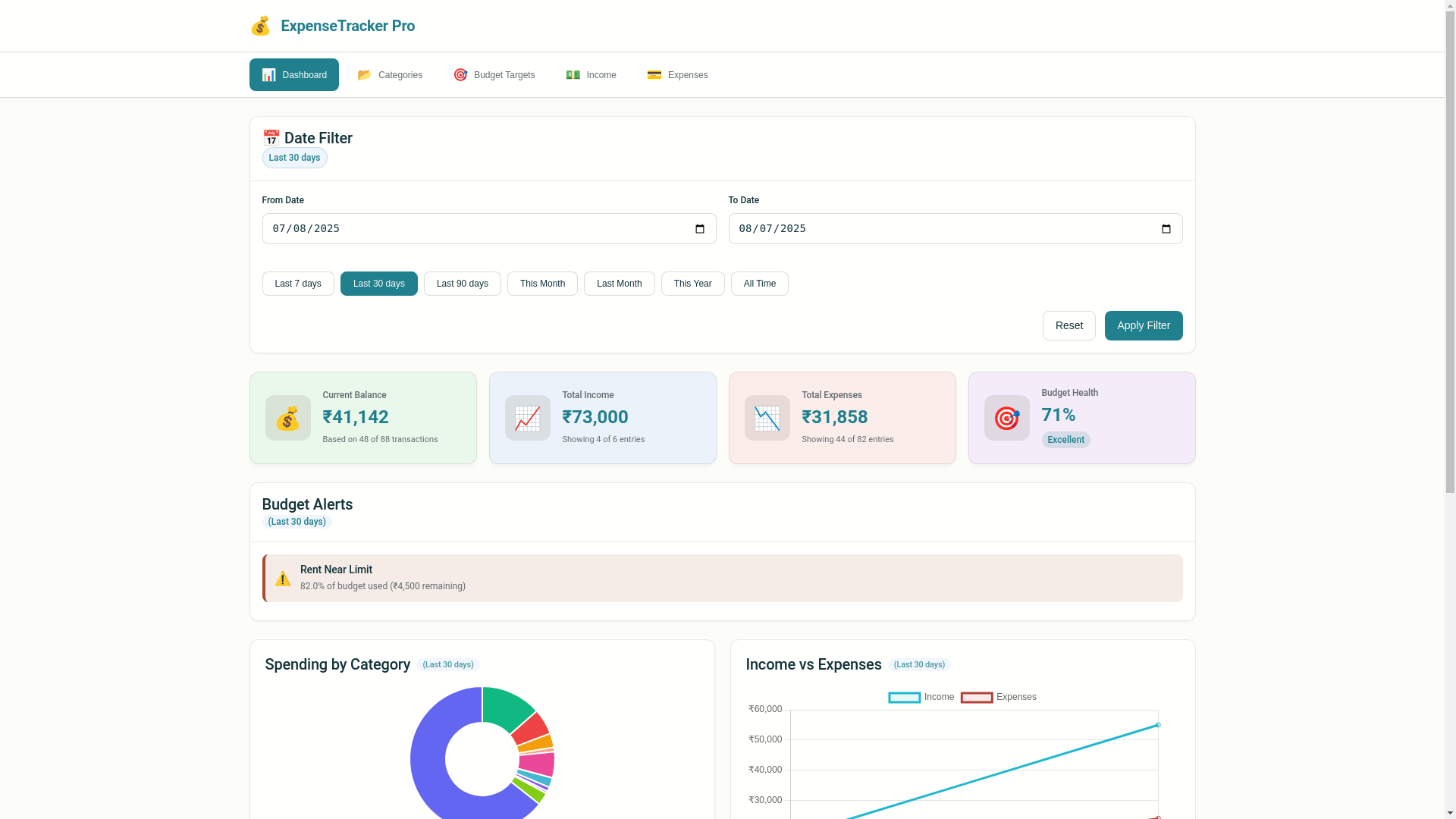The width and height of the screenshot is (1456, 819).
Task: Choose the Last 90 days preset
Action: pyautogui.click(x=463, y=284)
